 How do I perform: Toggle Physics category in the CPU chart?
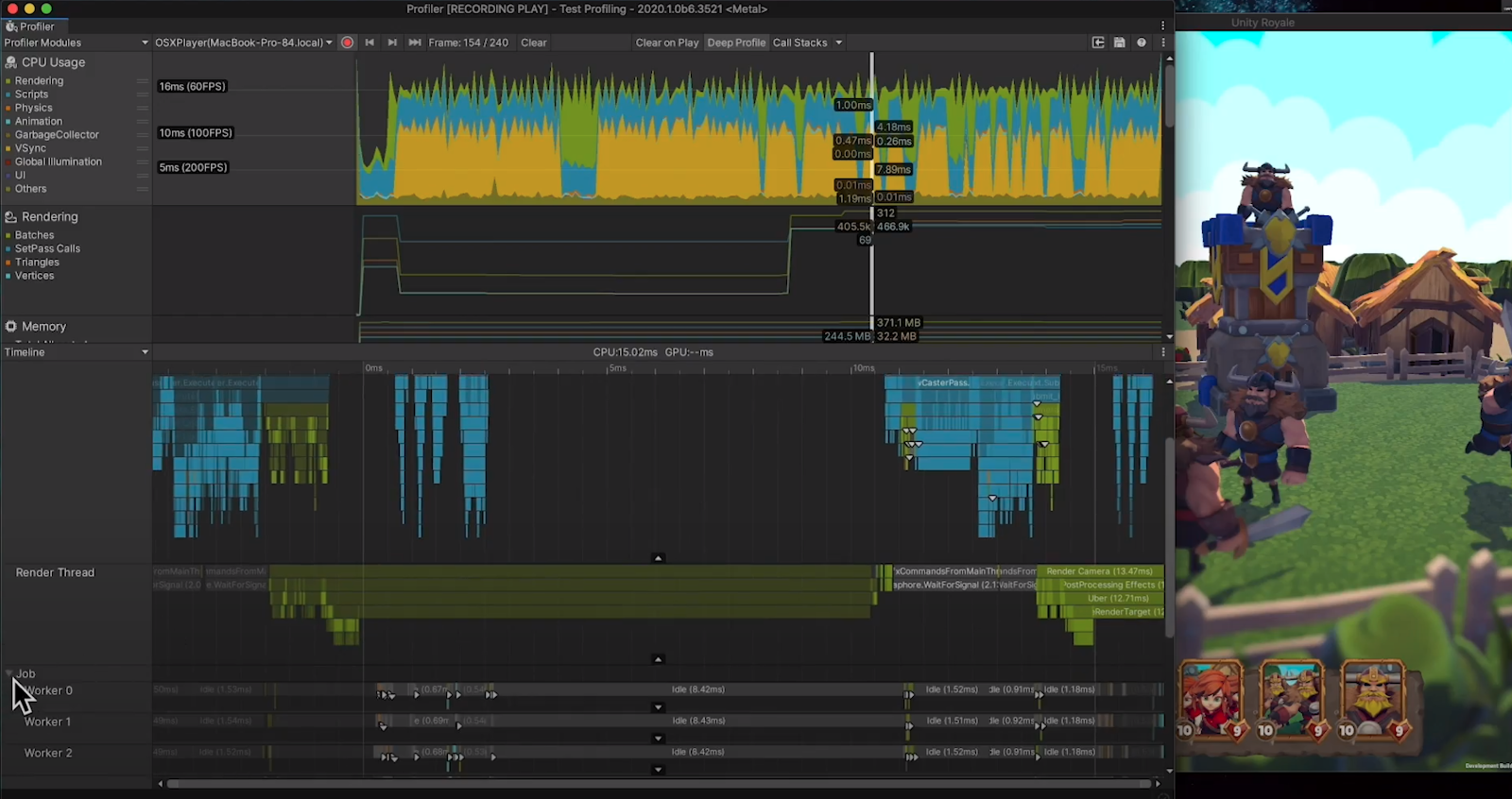pos(28,108)
